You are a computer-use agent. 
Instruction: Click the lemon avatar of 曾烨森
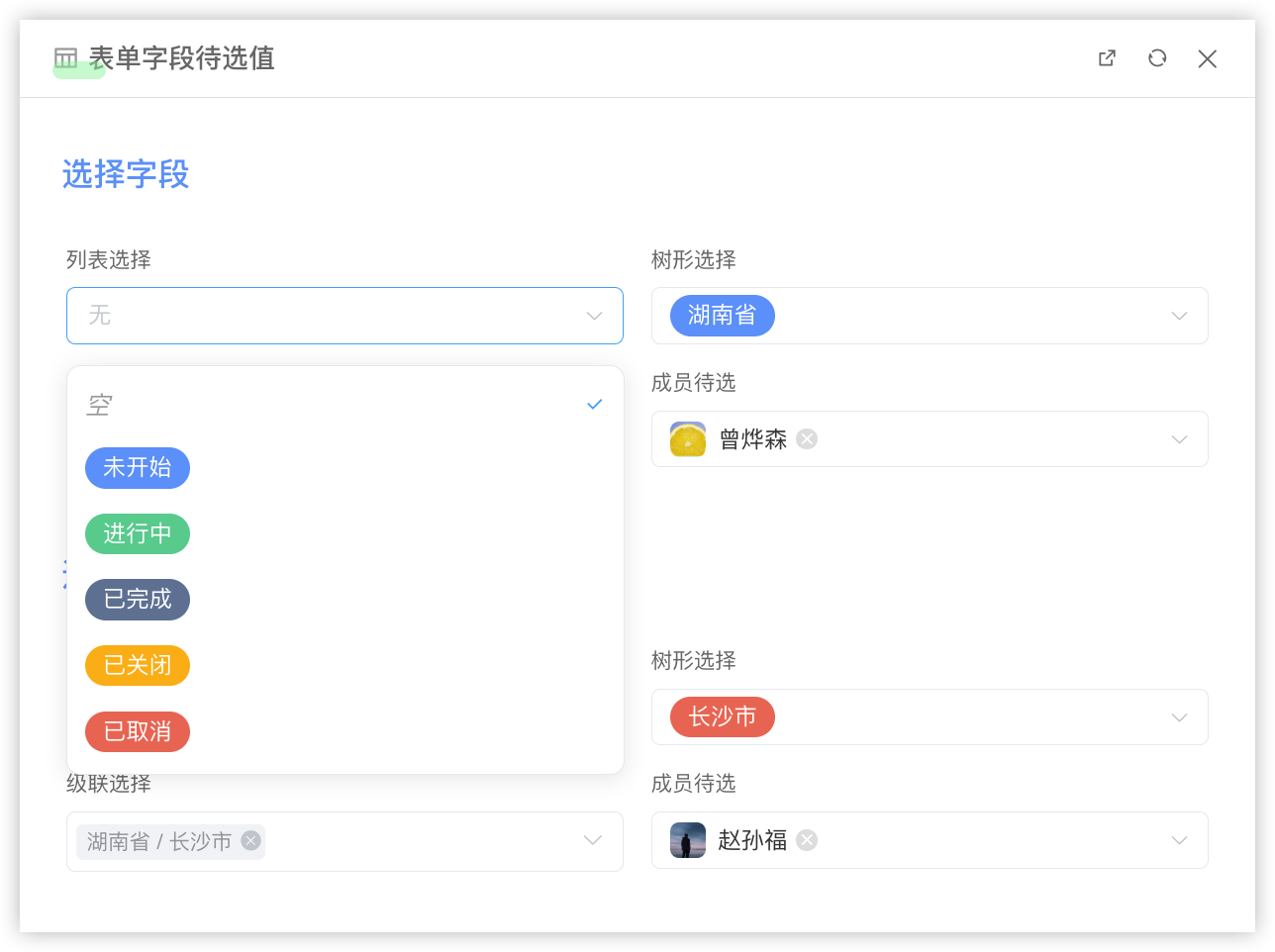688,439
